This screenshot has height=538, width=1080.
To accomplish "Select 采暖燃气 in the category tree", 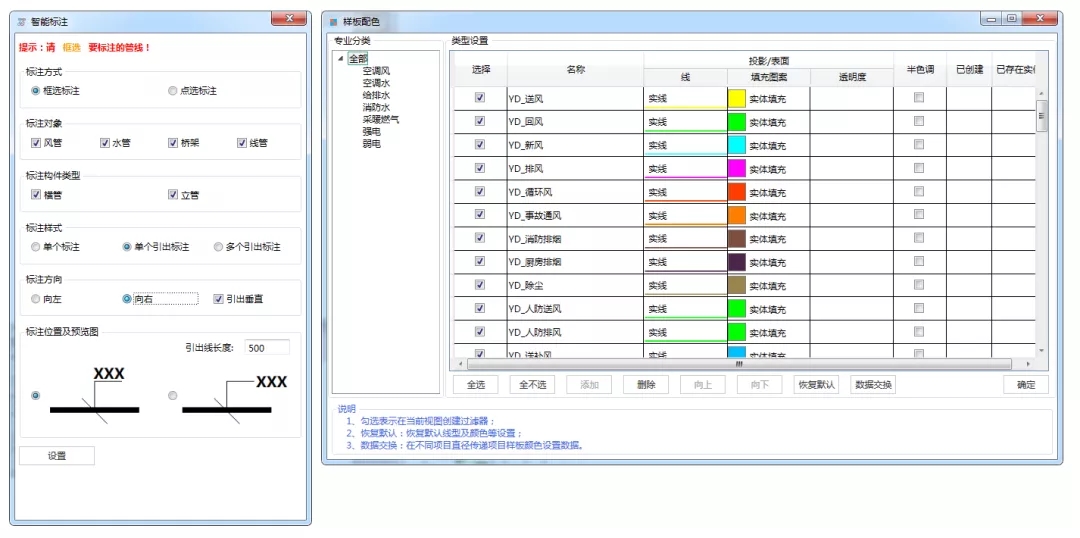I will pyautogui.click(x=381, y=119).
